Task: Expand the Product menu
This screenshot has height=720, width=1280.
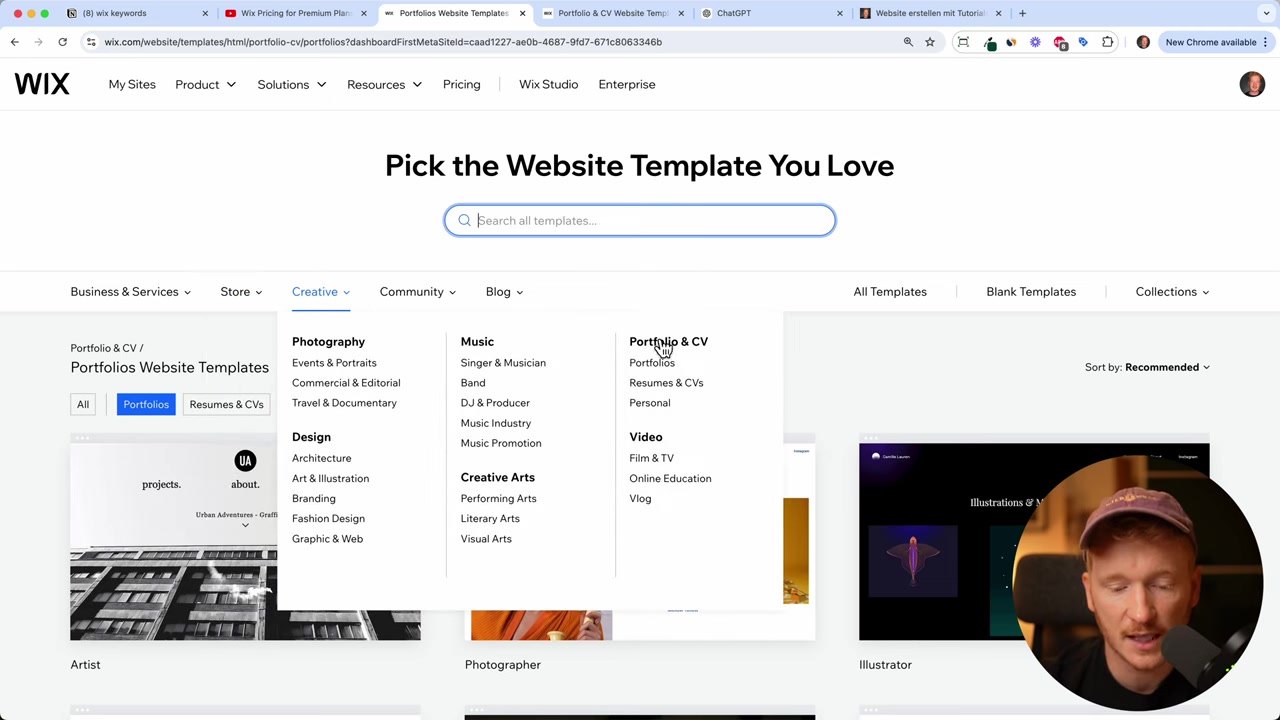Action: (205, 84)
